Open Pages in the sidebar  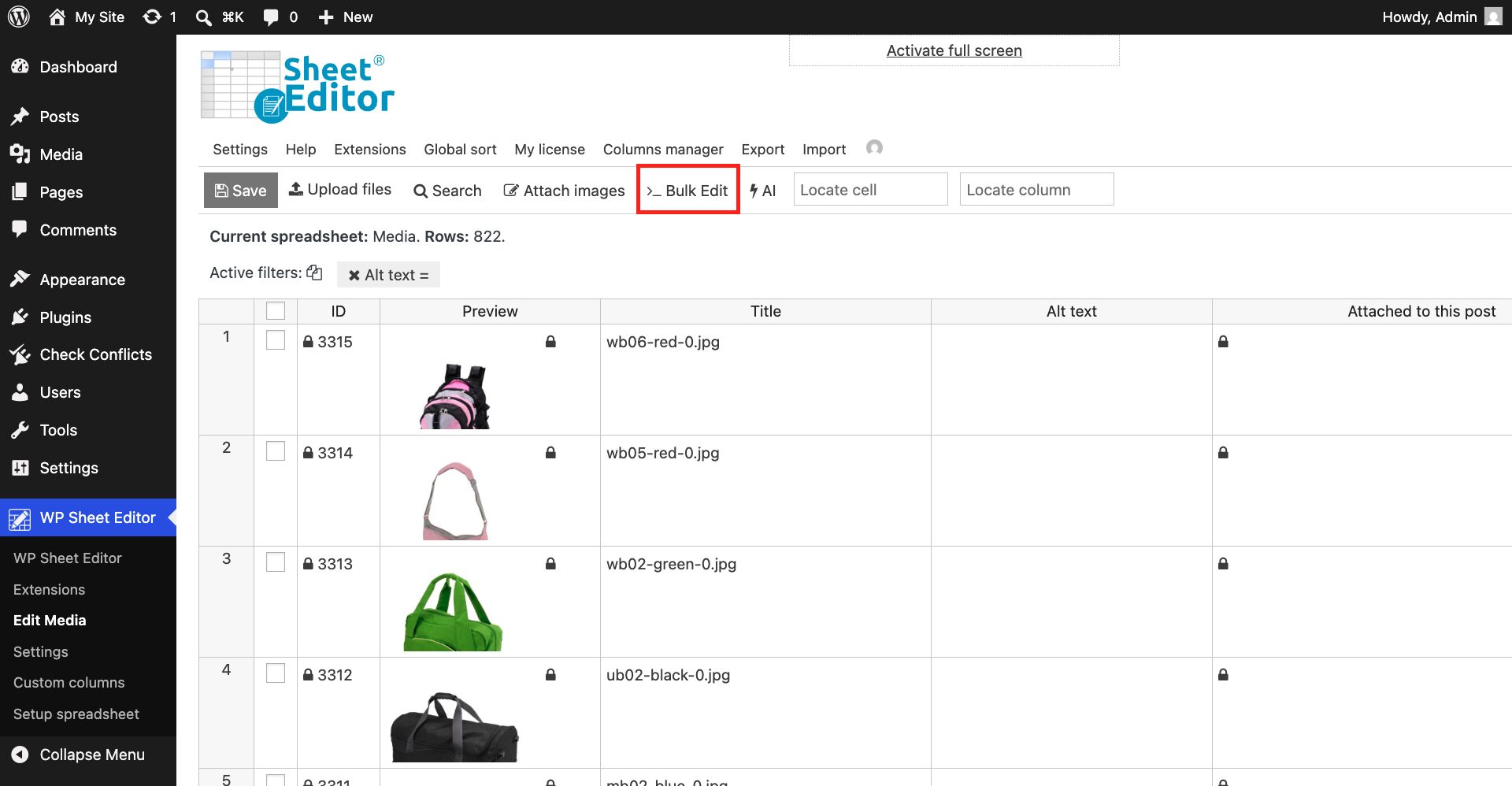pos(61,192)
